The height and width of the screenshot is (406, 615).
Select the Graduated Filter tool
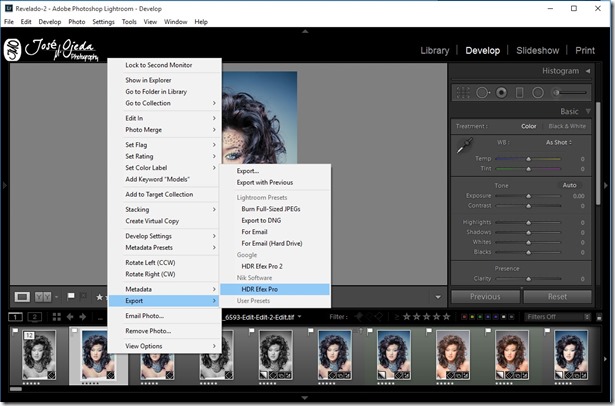click(519, 93)
